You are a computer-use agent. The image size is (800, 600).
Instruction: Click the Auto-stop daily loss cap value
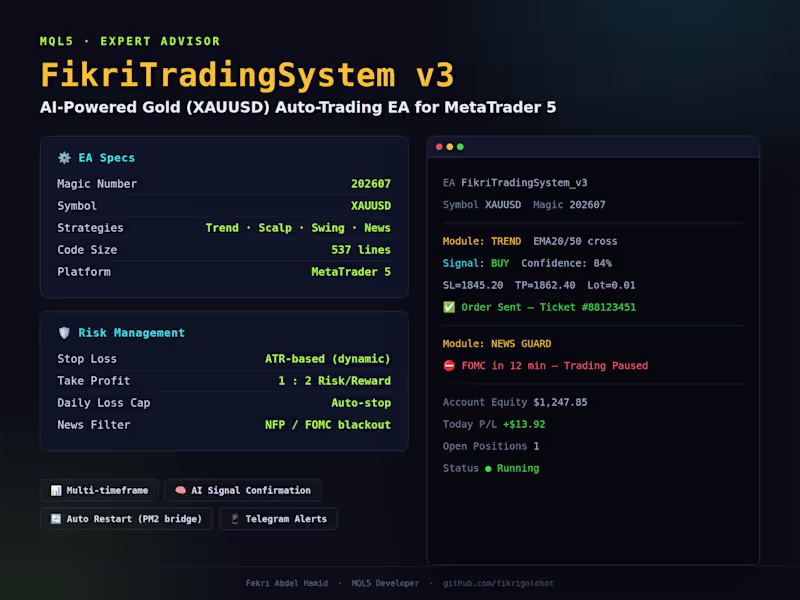coord(361,403)
